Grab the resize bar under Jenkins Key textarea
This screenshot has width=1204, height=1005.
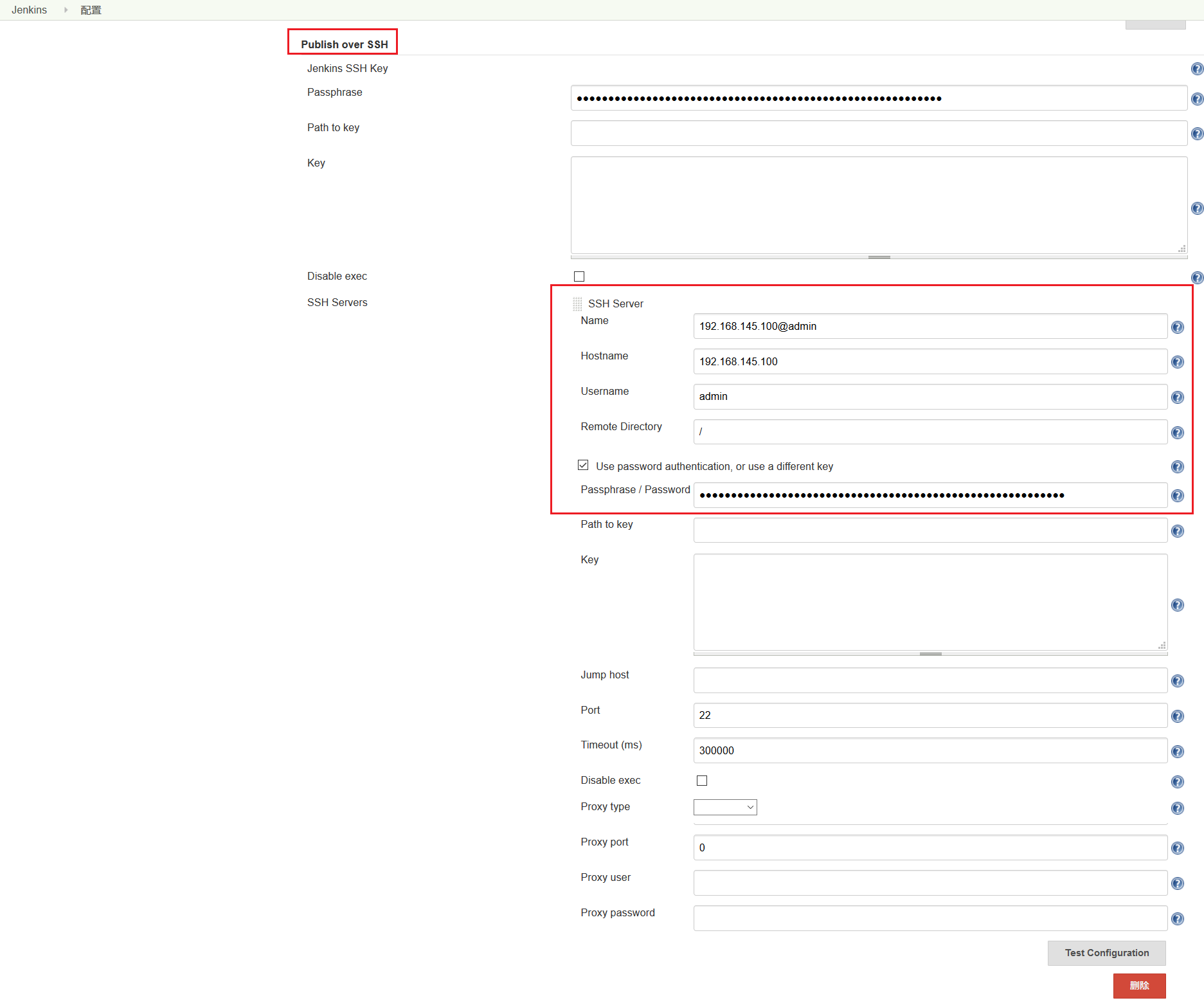click(x=879, y=257)
